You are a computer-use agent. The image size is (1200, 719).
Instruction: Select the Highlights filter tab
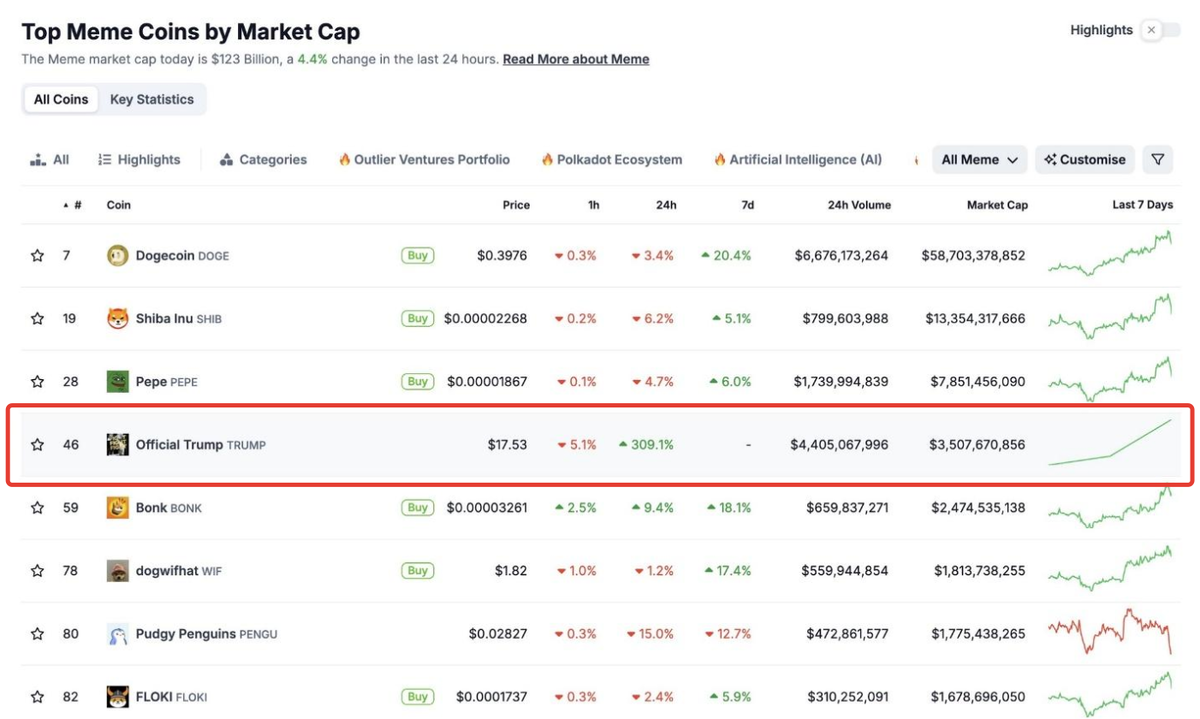click(139, 160)
